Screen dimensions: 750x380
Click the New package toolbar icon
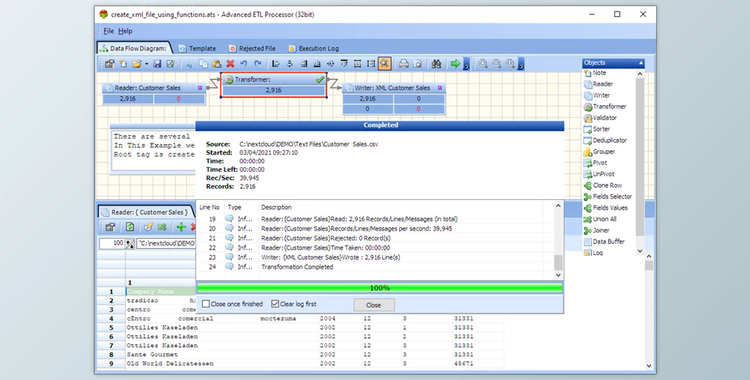[x=123, y=64]
